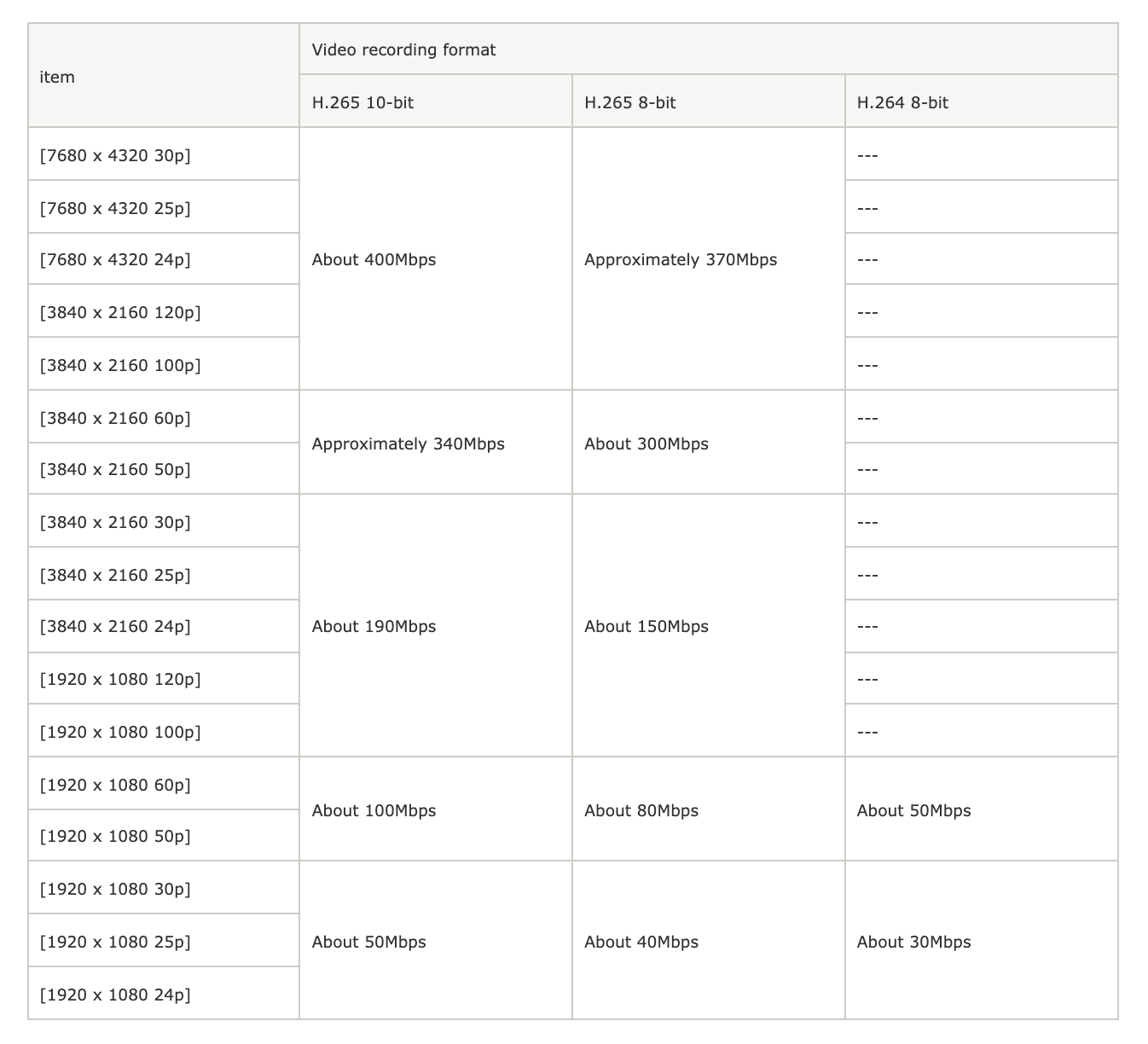
Task: Click the [1920 x 1080 120p] row label
Action: click(x=120, y=679)
